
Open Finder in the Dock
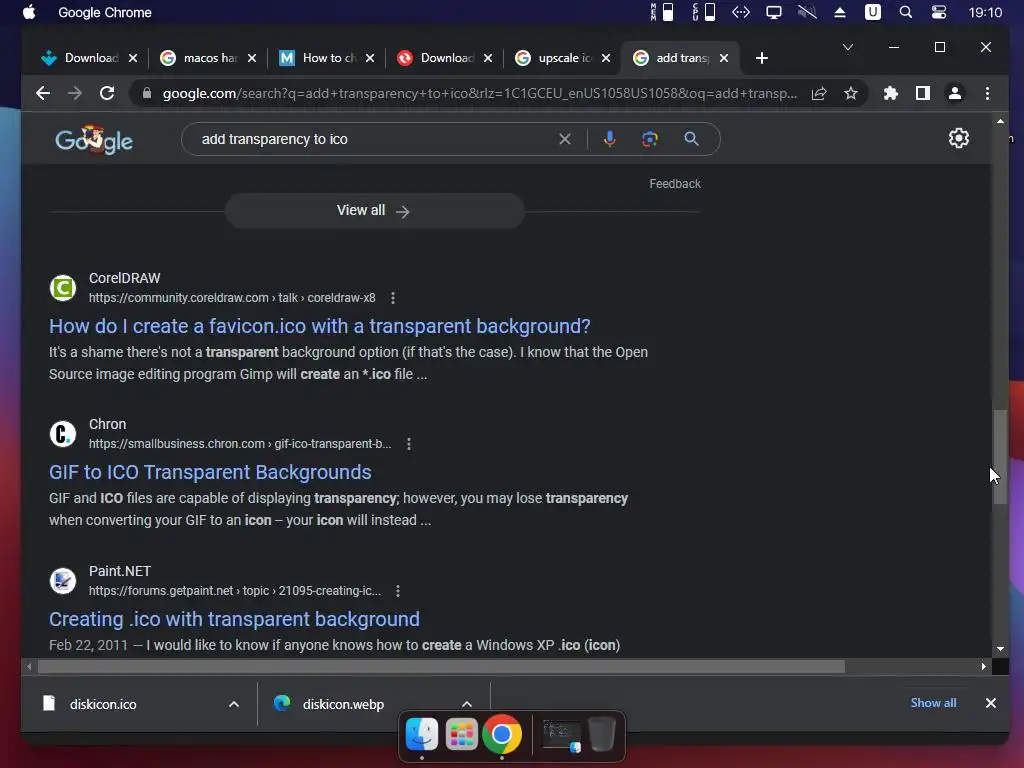(422, 734)
